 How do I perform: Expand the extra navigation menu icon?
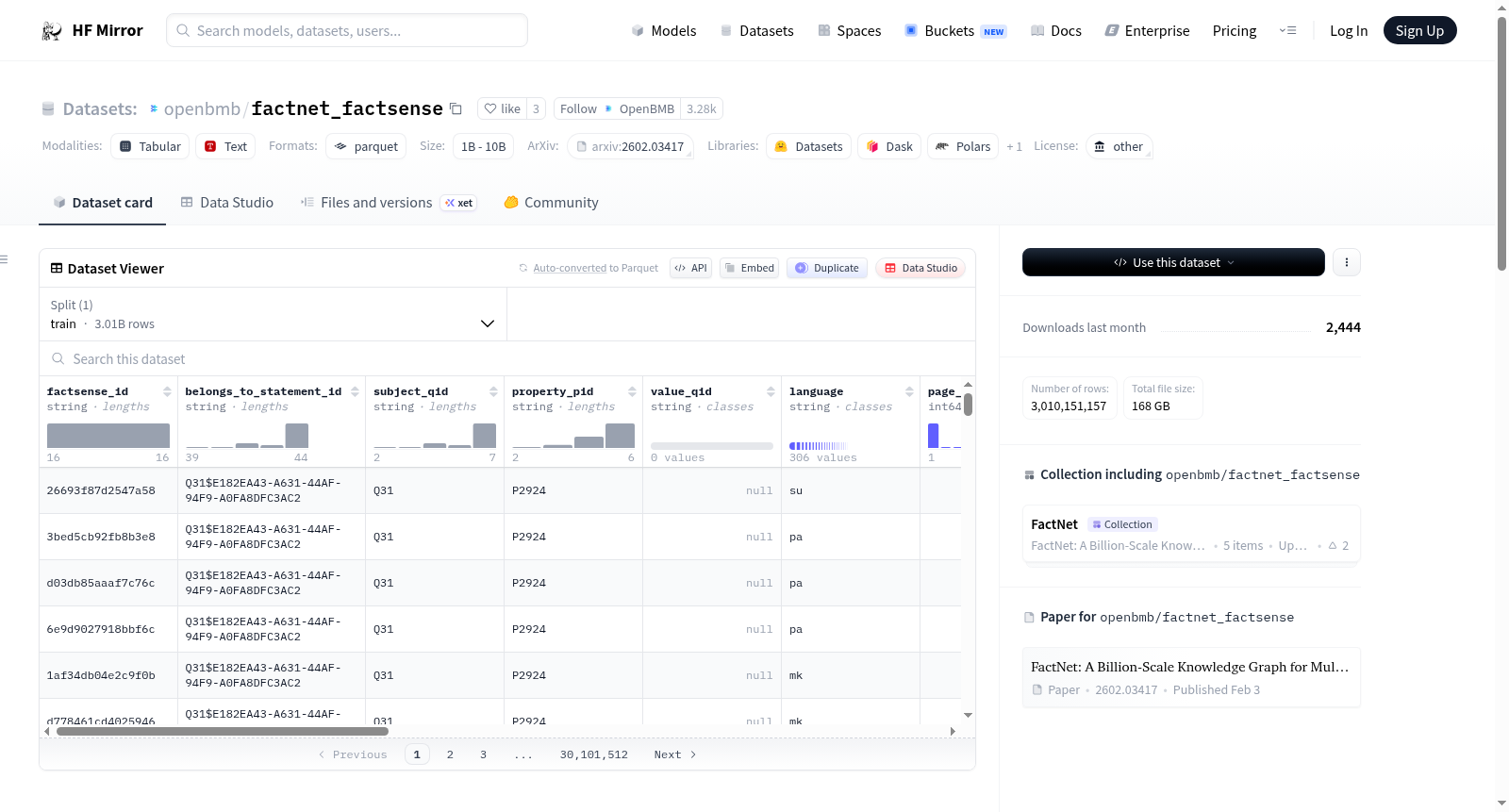1287,31
